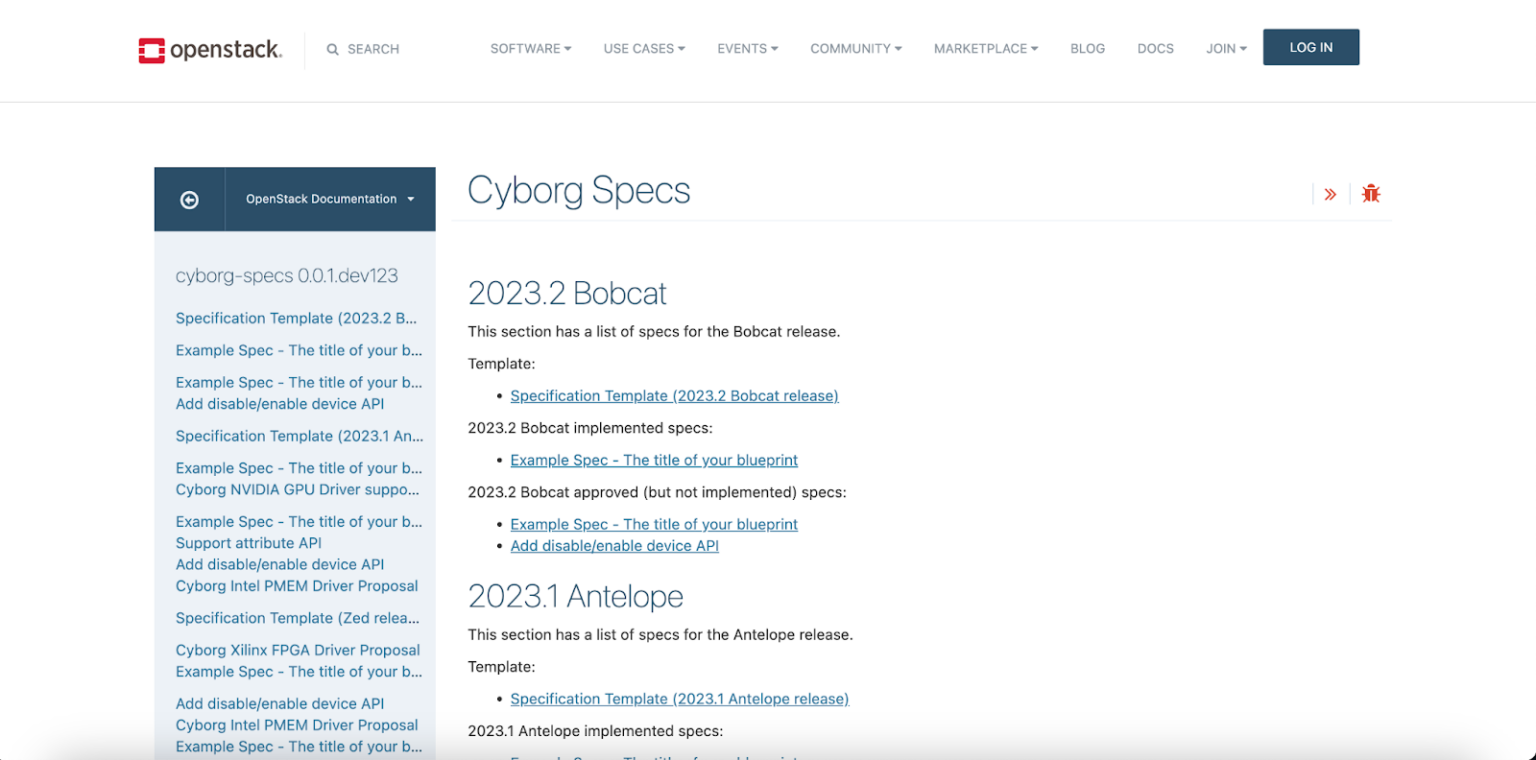Expand the Join menu
1536x760 pixels.
click(x=1226, y=48)
